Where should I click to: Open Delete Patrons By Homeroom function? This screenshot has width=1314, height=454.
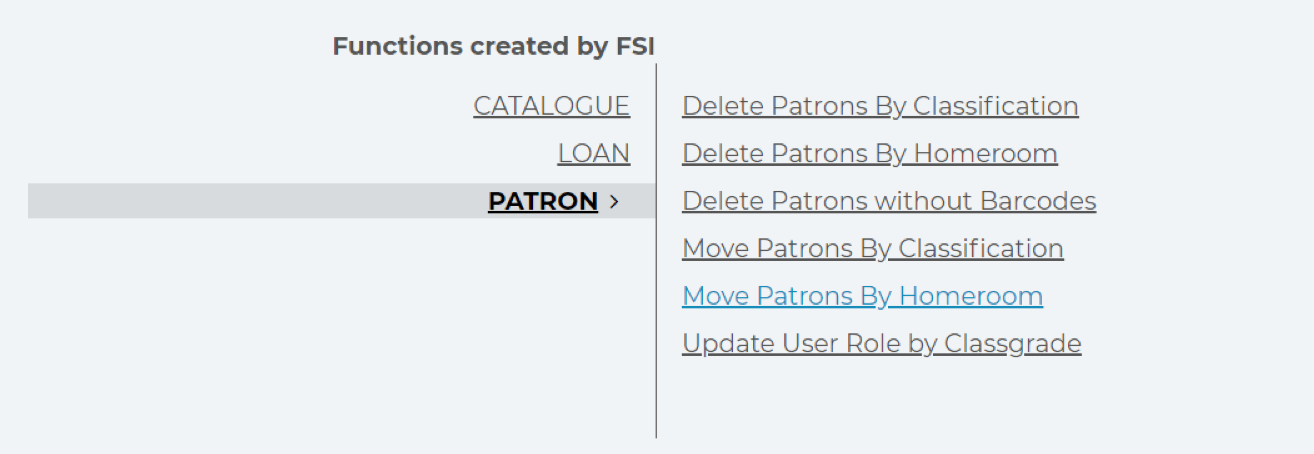(870, 154)
